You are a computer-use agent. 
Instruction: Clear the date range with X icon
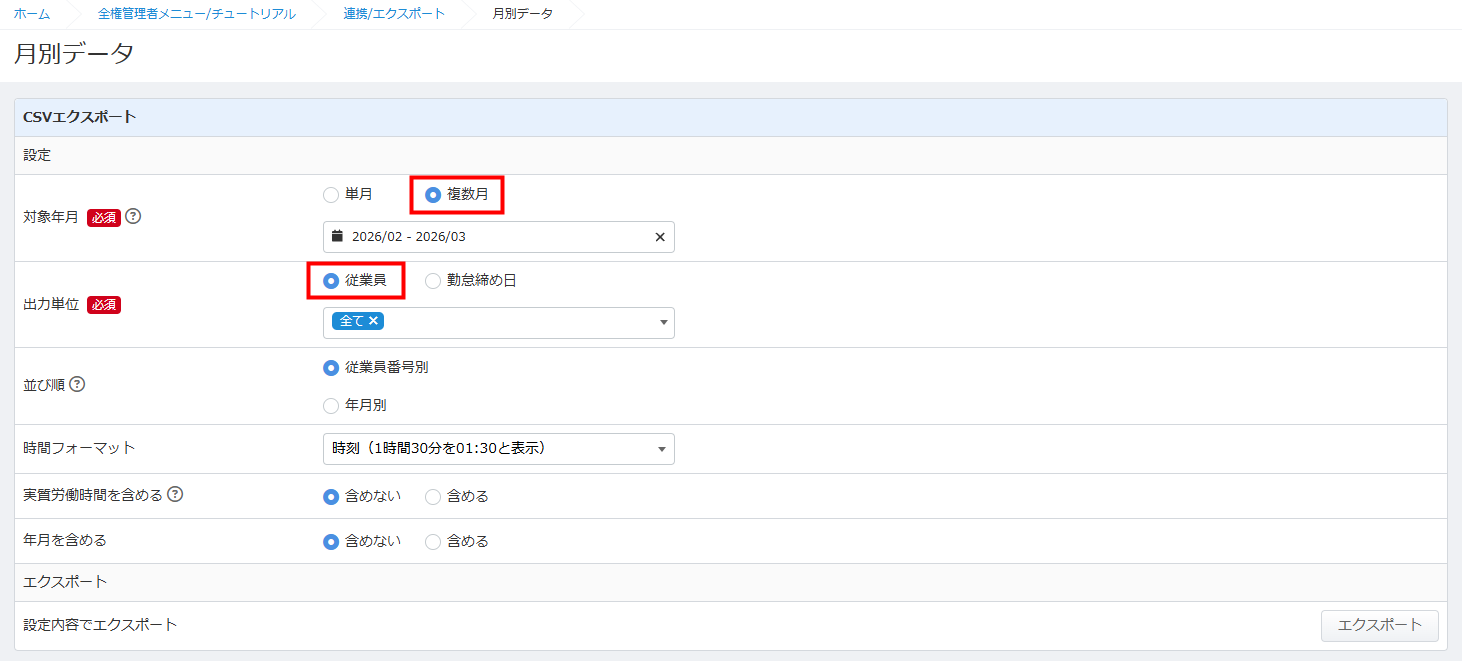tap(660, 237)
